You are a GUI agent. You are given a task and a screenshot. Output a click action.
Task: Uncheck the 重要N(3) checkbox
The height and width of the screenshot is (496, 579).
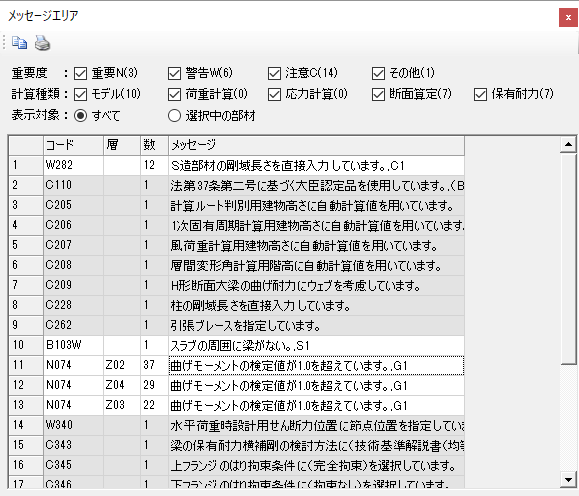[80, 73]
